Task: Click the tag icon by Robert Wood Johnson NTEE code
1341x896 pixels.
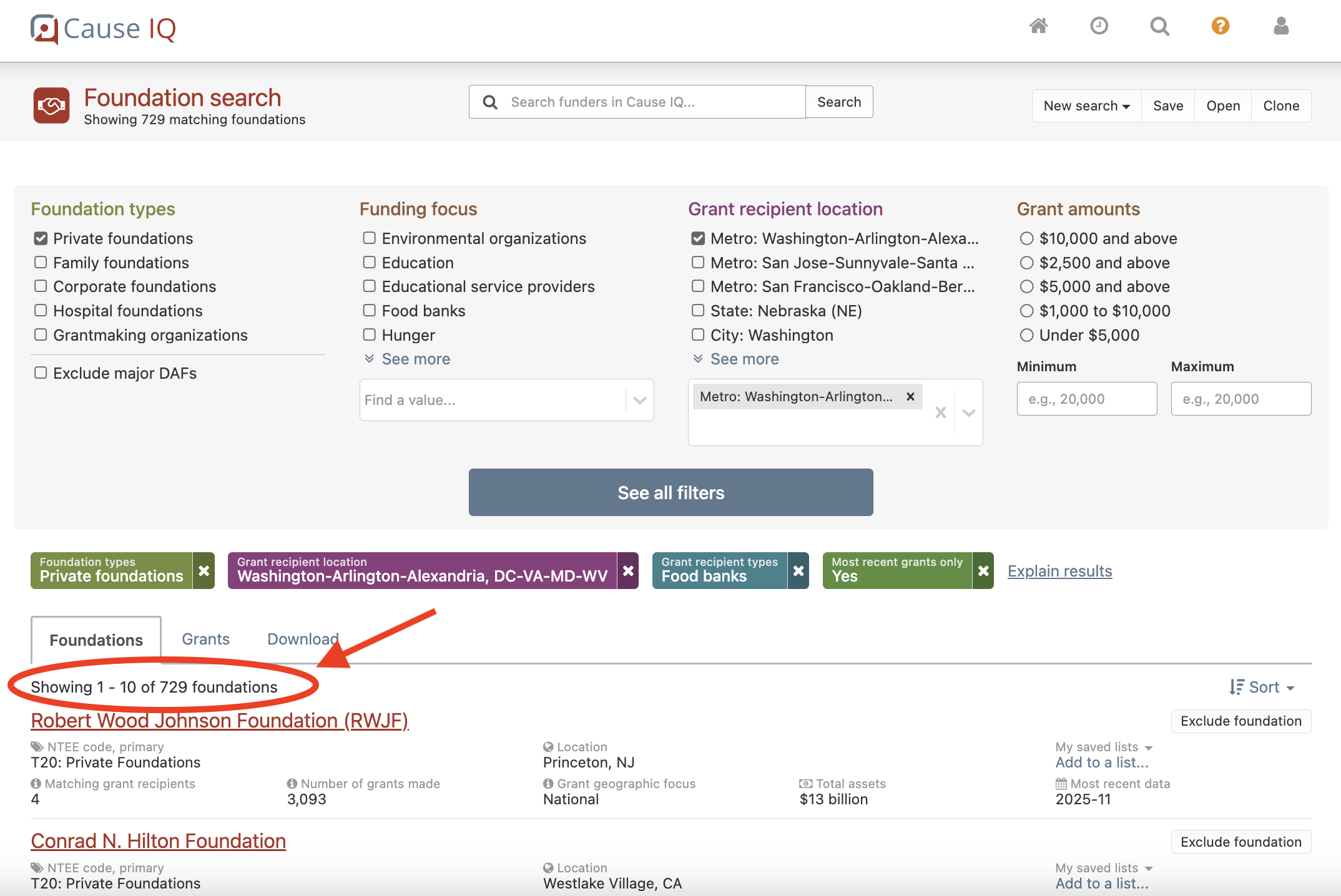Action: pos(37,747)
